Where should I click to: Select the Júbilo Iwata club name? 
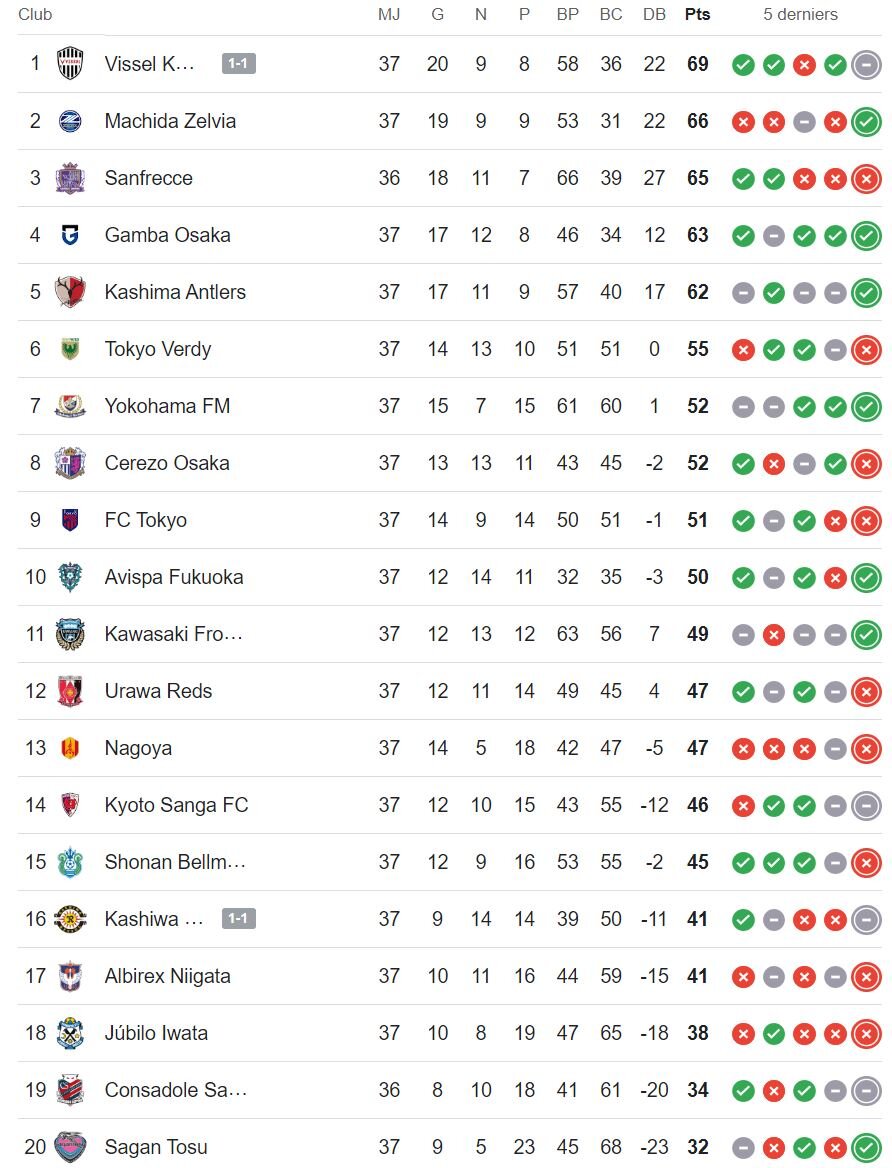point(156,1033)
